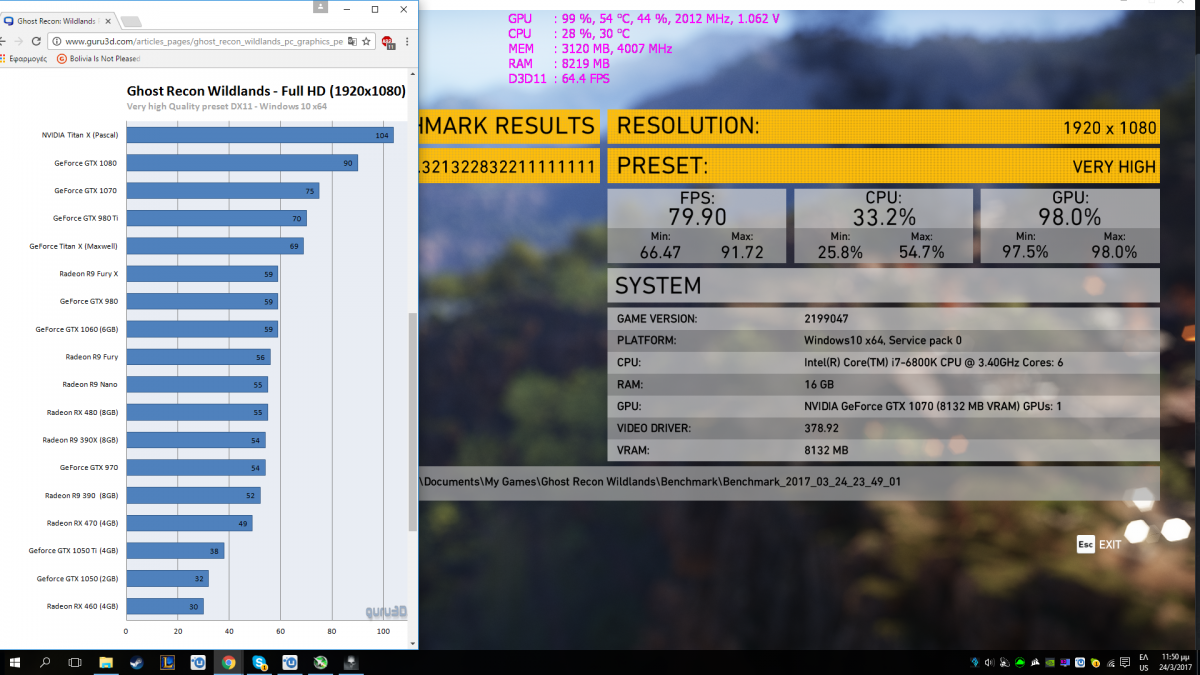The height and width of the screenshot is (675, 1200).
Task: Click the translate page icon in address bar
Action: pyautogui.click(x=352, y=41)
